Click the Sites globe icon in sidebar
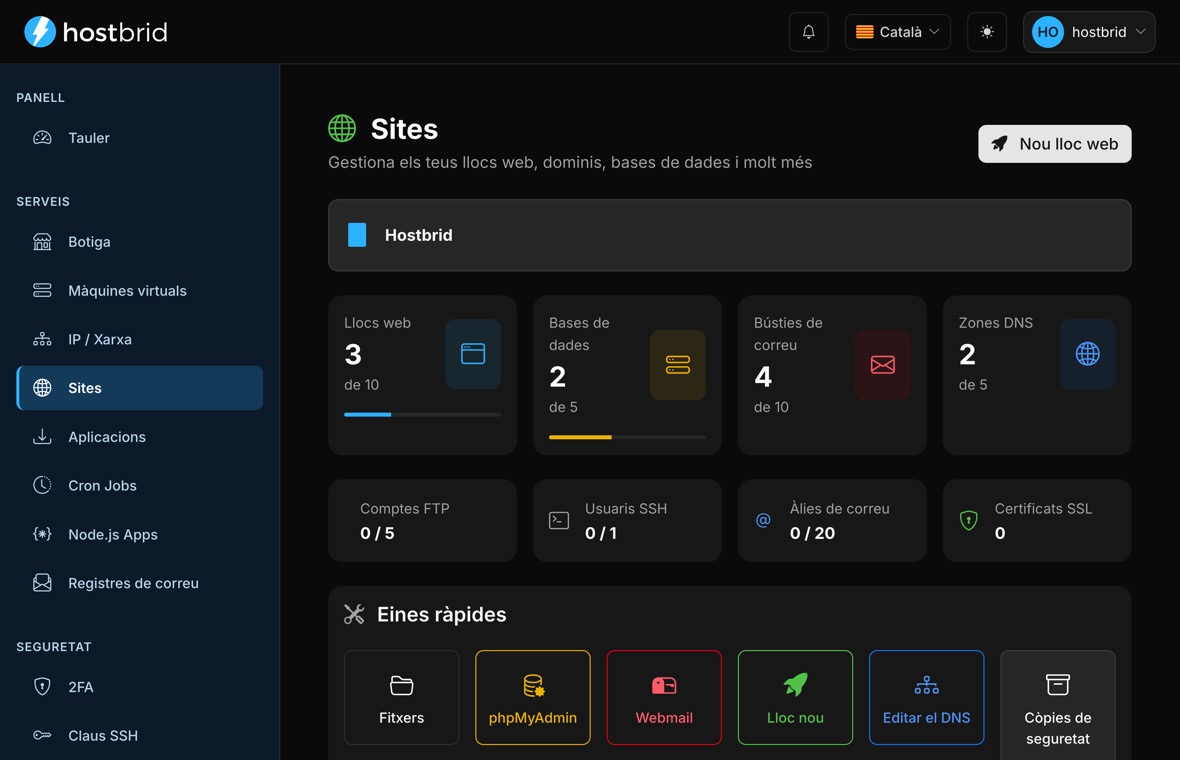The image size is (1180, 760). [x=42, y=388]
